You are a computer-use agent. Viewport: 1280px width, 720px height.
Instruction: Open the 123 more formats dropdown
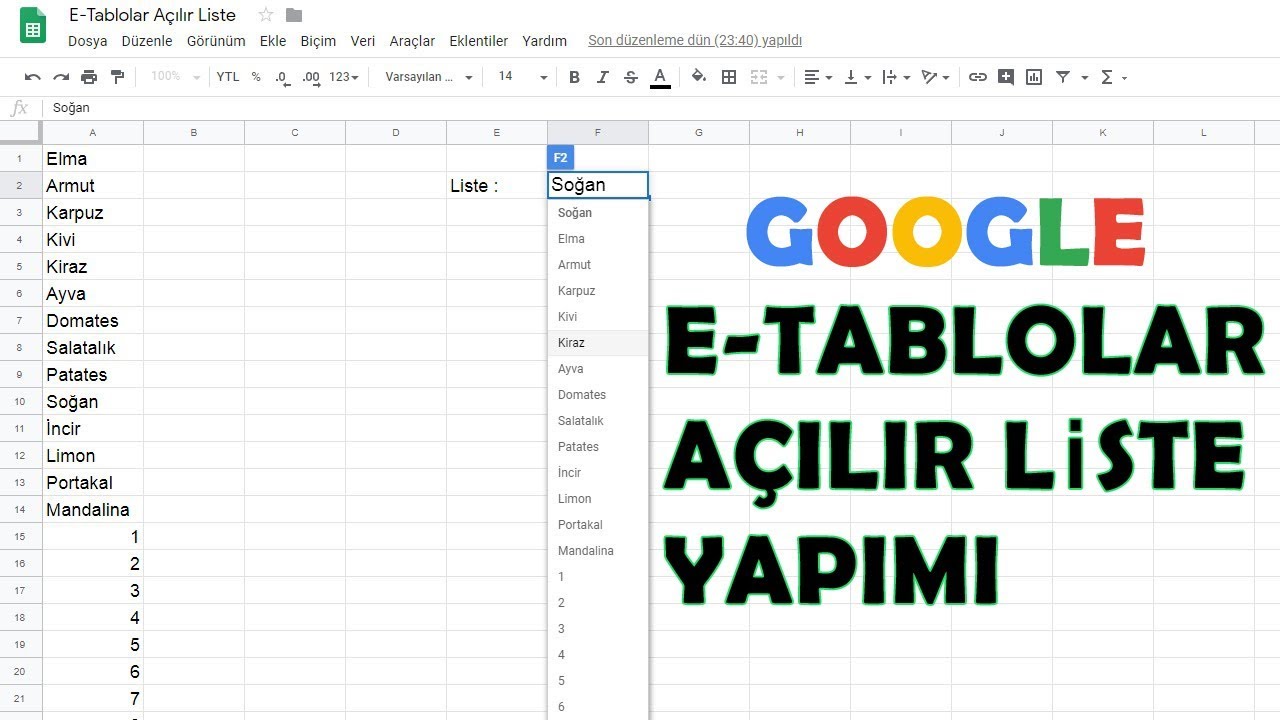click(x=344, y=77)
